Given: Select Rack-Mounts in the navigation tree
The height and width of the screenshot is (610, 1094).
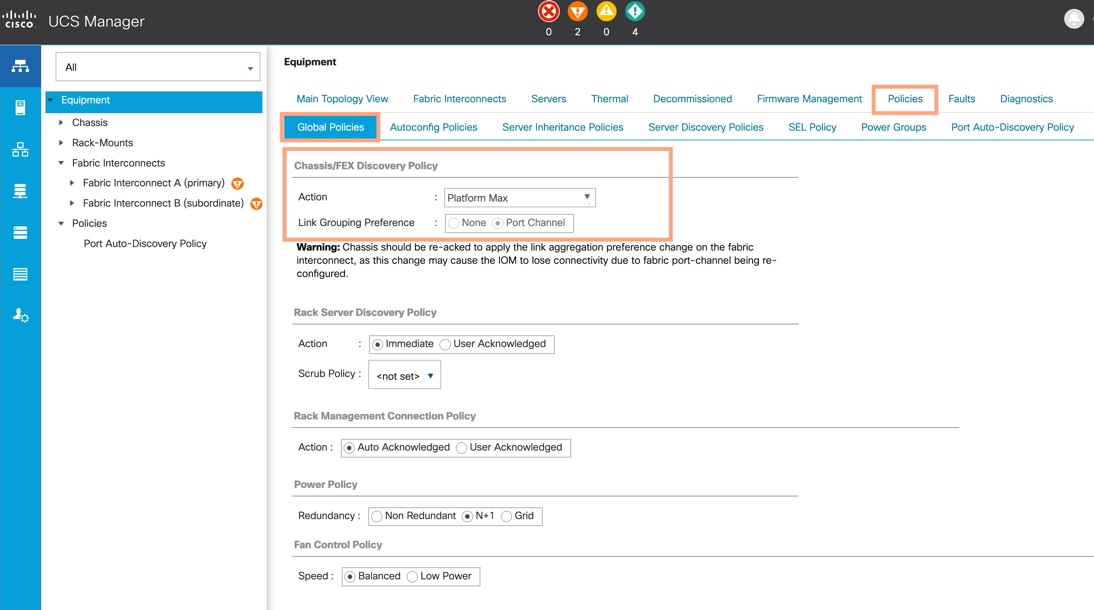Looking at the screenshot, I should click(103, 142).
